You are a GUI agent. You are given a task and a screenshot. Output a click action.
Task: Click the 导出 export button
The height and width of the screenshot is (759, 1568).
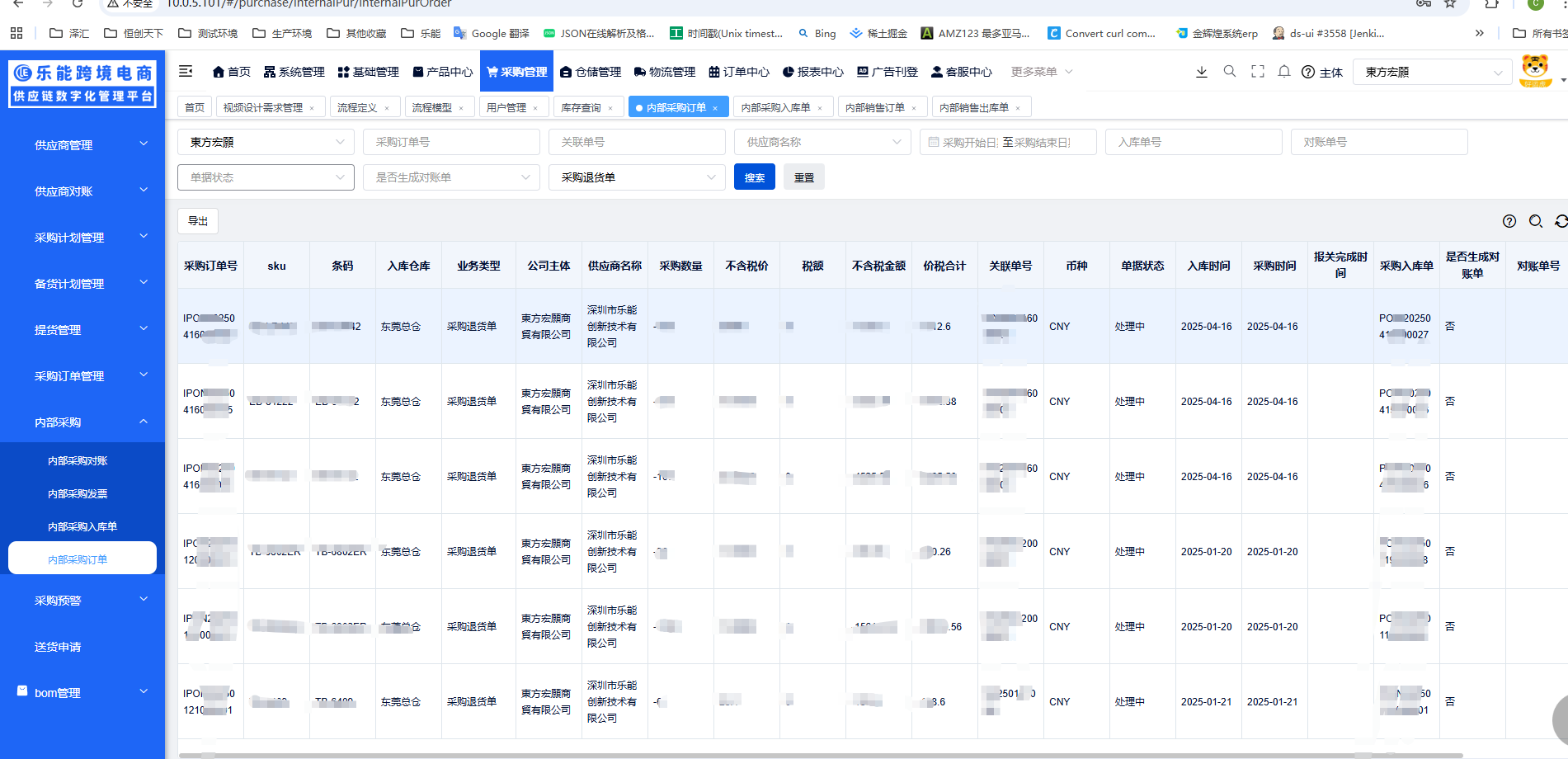tap(198, 221)
